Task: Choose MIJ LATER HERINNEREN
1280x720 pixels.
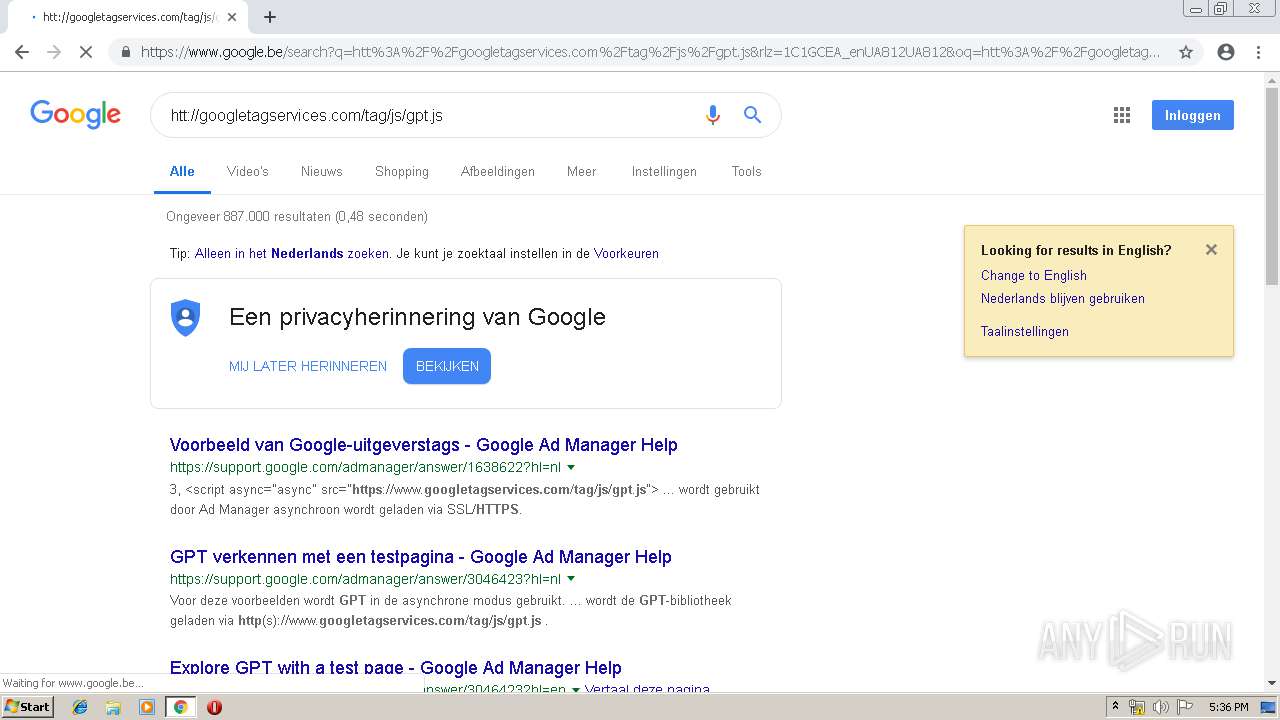Action: point(308,366)
